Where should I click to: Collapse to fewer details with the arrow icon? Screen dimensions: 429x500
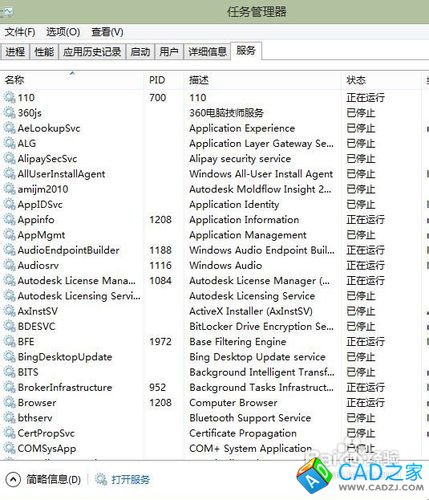[13, 480]
